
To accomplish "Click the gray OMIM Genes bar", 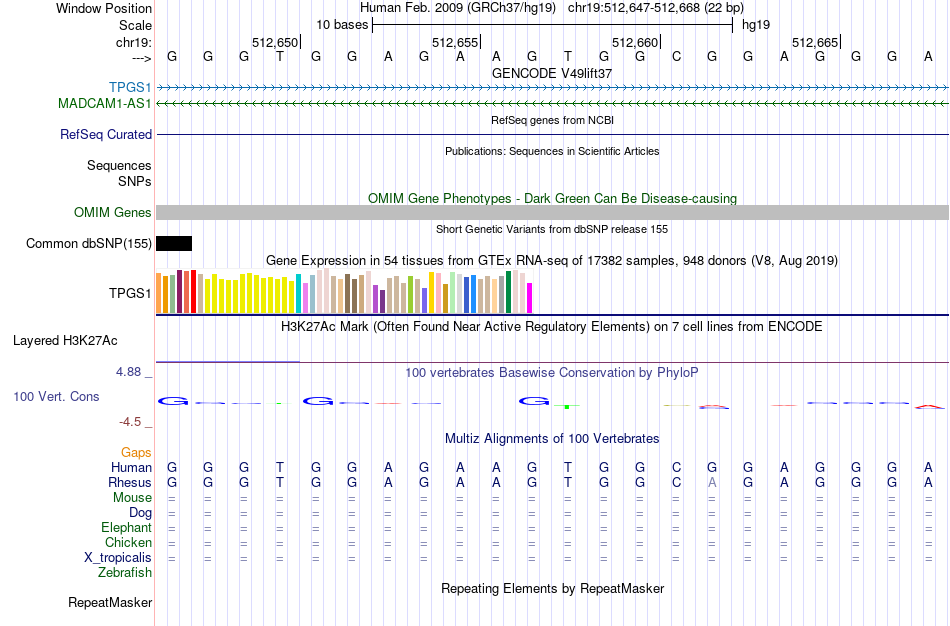I will 552,212.
